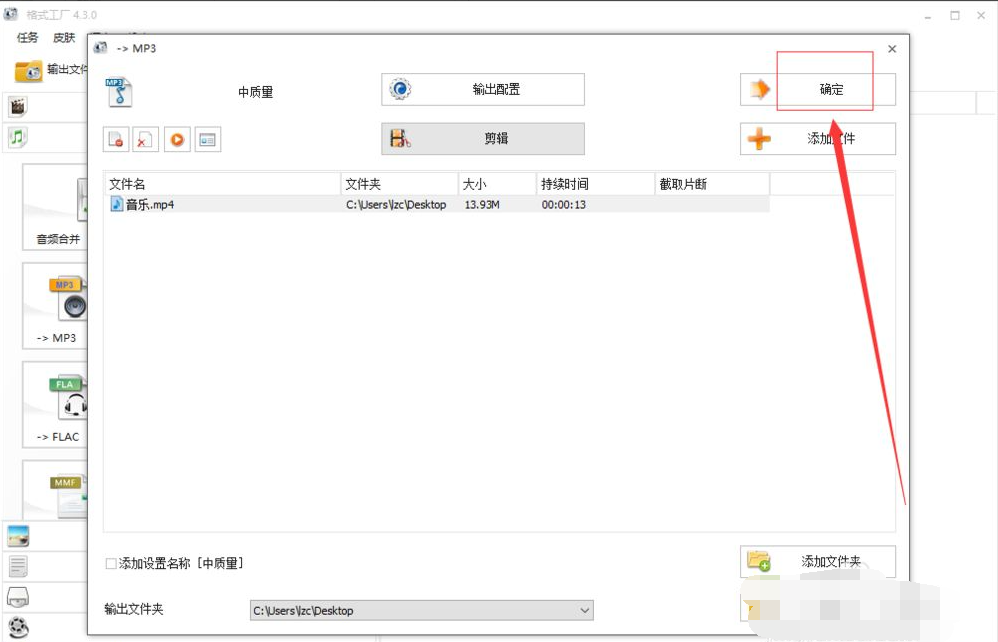The height and width of the screenshot is (642, 998).
Task: Click the 中质量 quality label
Action: point(255,92)
